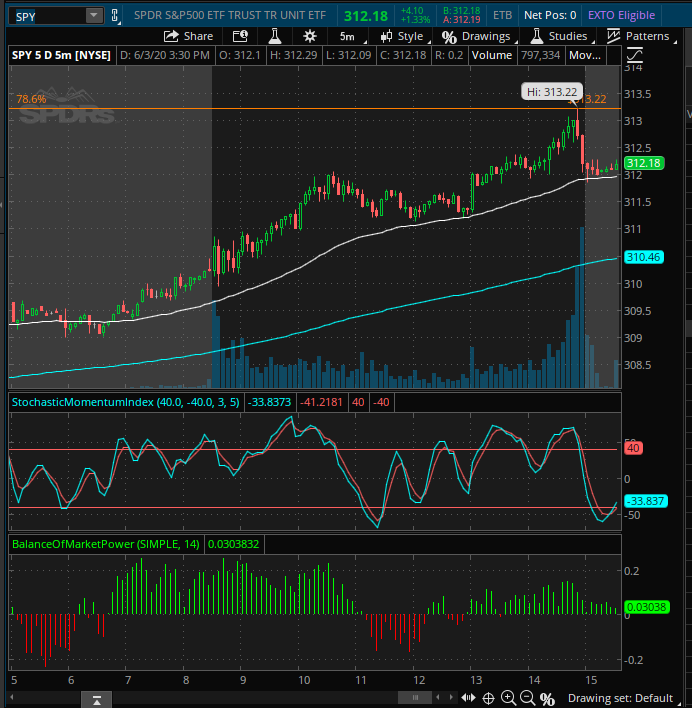Click the truncated Mov... study label
The height and width of the screenshot is (708, 692).
(x=585, y=55)
